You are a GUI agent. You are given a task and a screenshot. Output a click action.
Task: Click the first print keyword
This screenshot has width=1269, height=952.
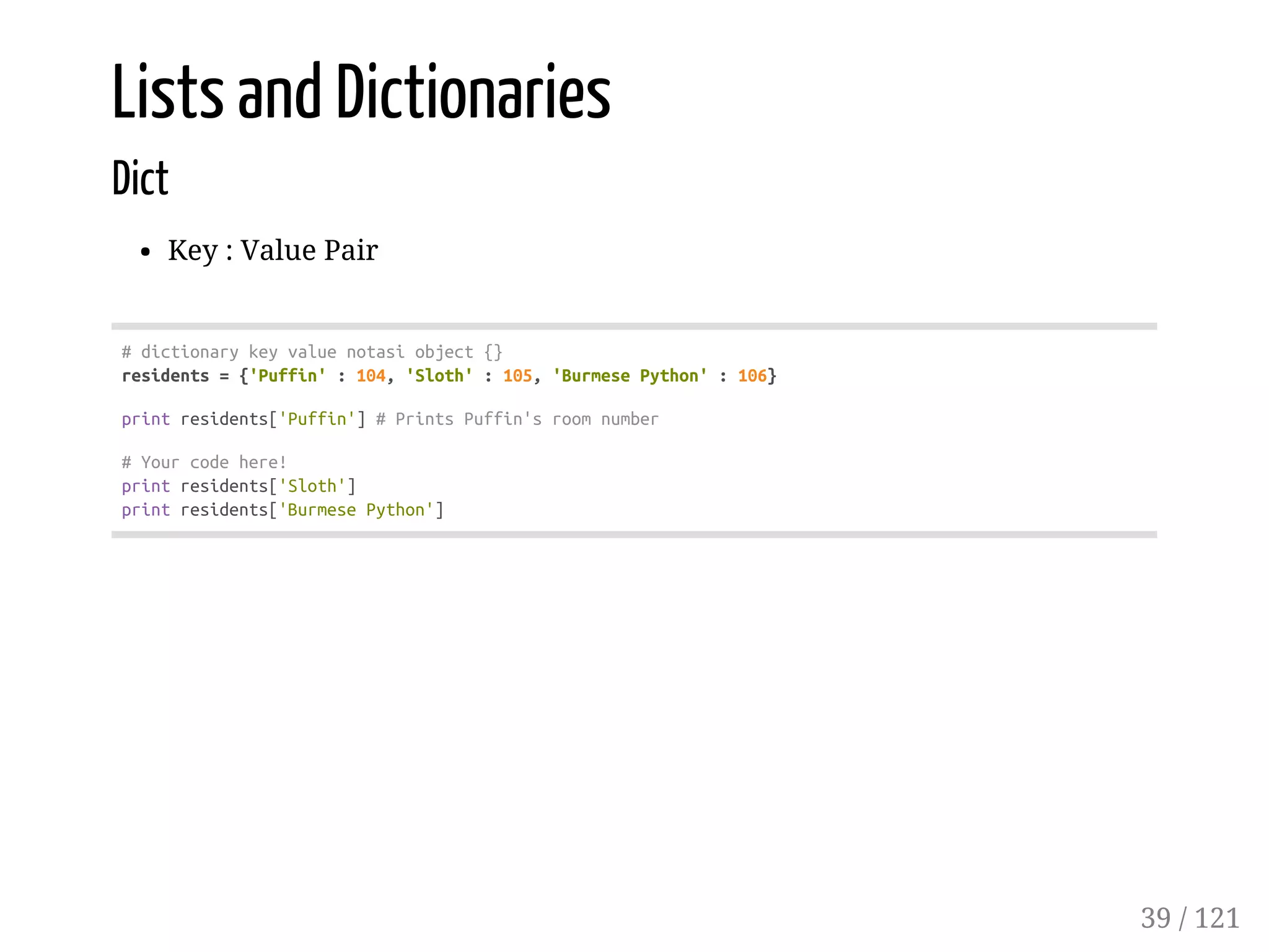tap(146, 419)
